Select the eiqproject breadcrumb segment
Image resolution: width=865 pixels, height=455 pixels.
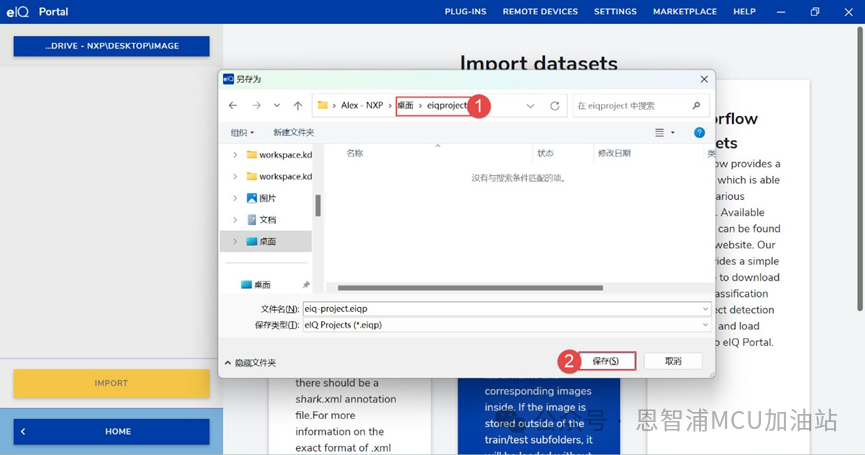[x=447, y=105]
